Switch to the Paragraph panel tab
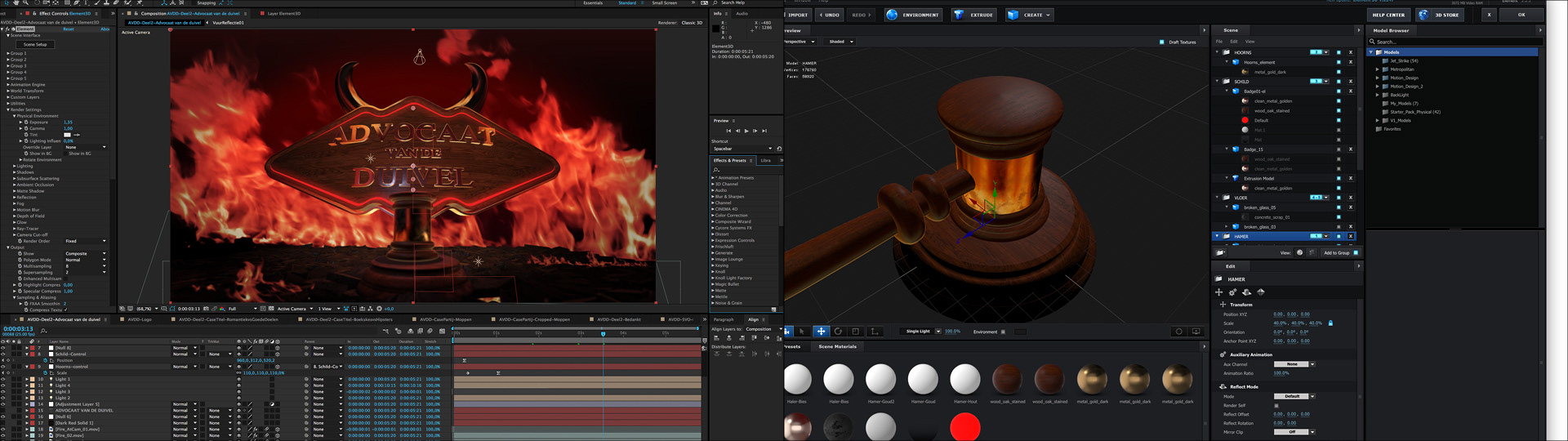Viewport: 1568px width, 441px height. tap(724, 320)
